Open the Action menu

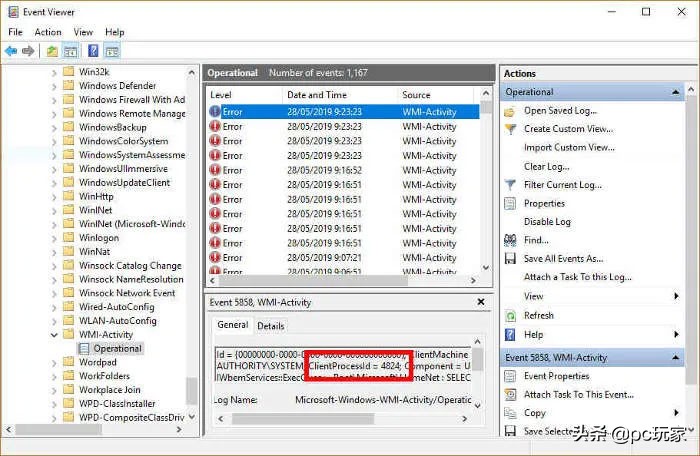click(47, 32)
